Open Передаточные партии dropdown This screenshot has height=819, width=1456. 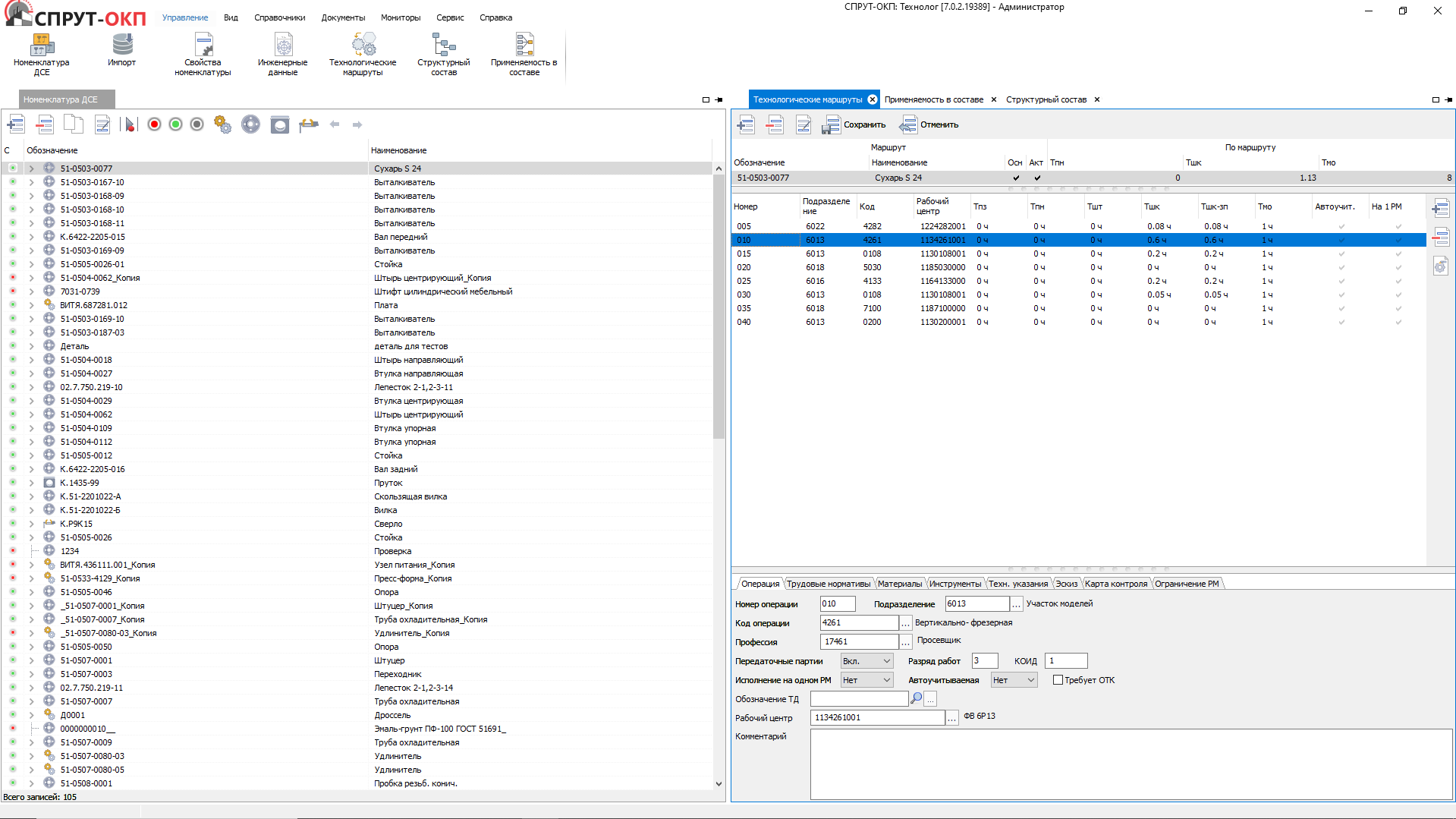pos(886,661)
